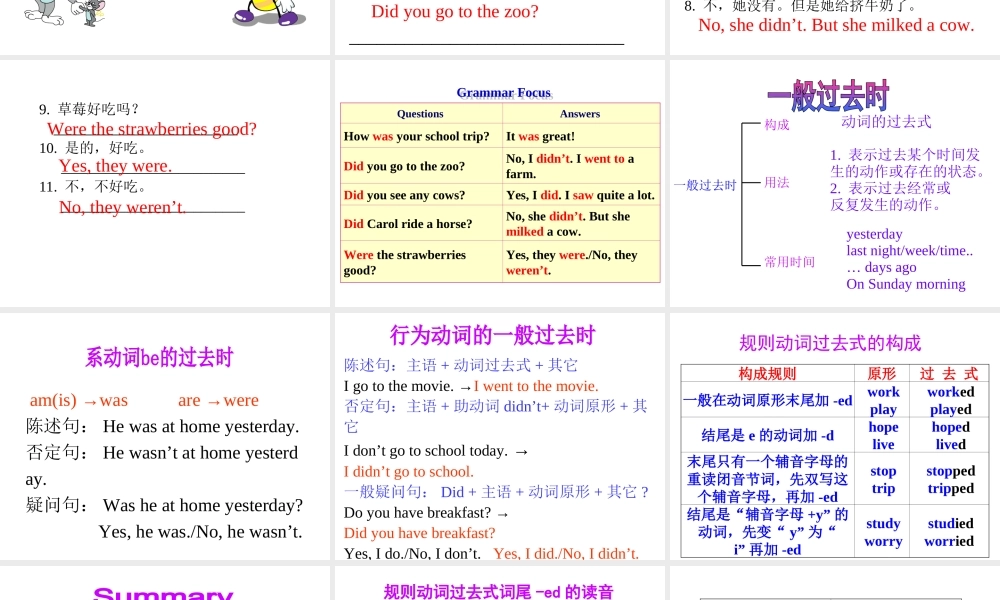The image size is (1000, 600).
Task: Select the 'studied worried' past form cell
Action: coord(950,532)
